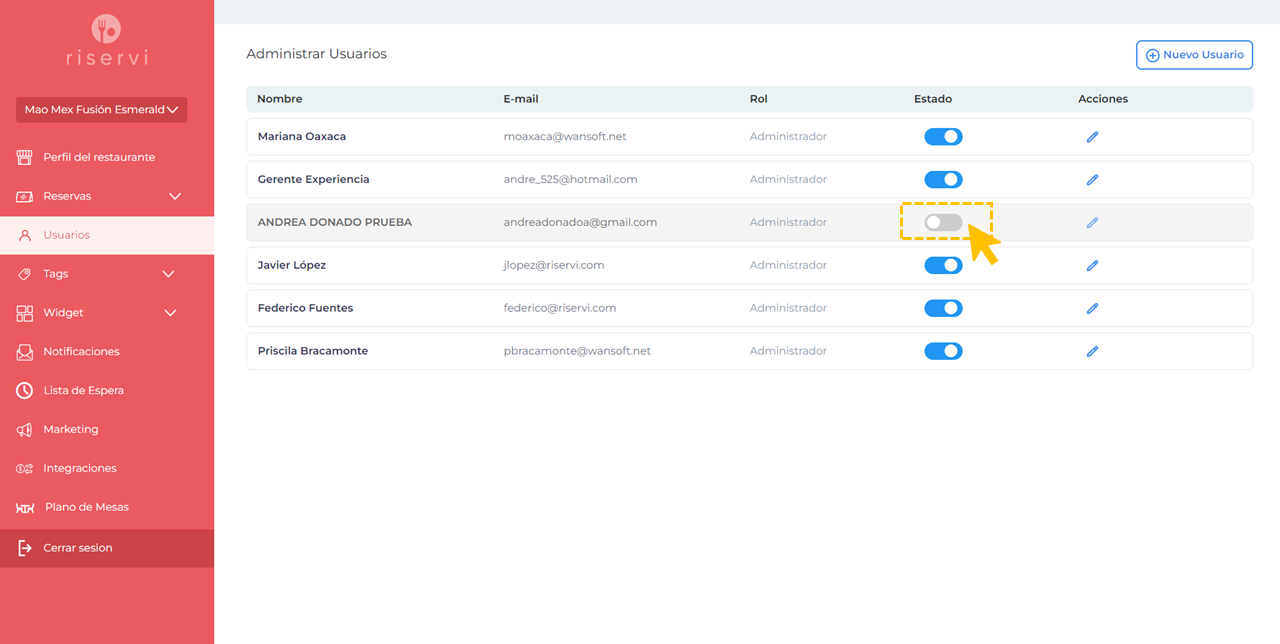Viewport: 1280px width, 644px height.
Task: Click email andreadonadoa@gmail.com
Action: point(581,223)
